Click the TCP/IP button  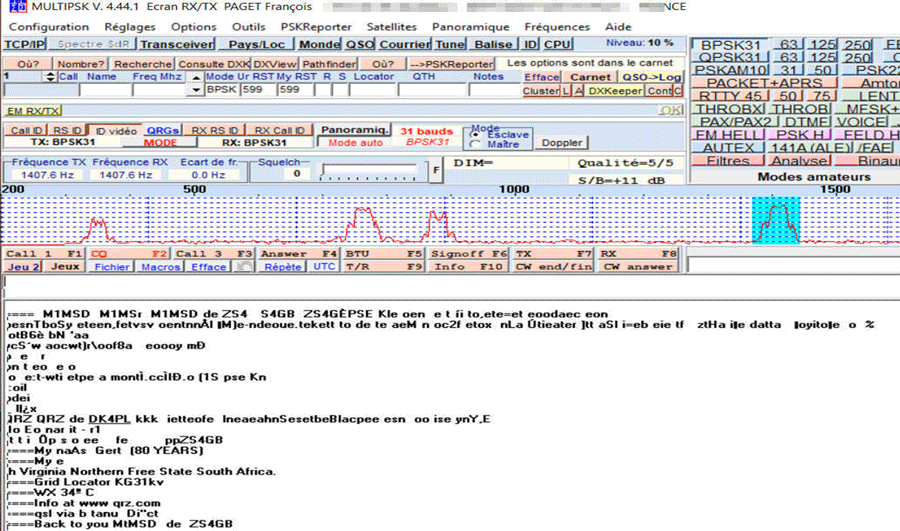coord(24,44)
